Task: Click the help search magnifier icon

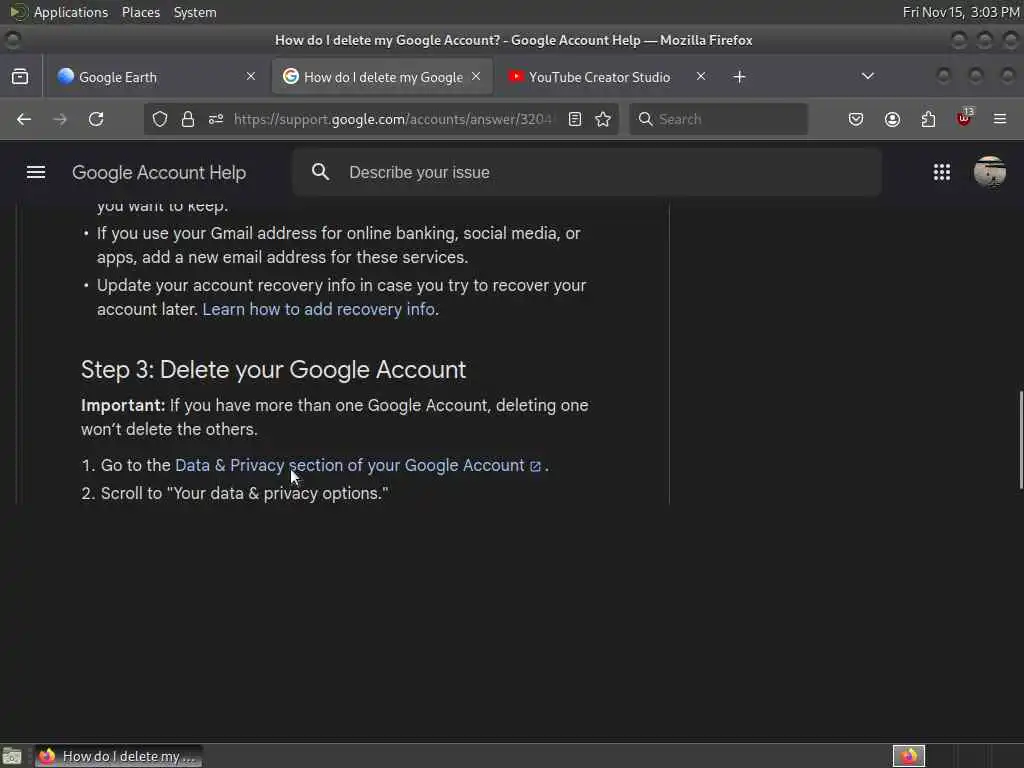Action: (x=321, y=172)
